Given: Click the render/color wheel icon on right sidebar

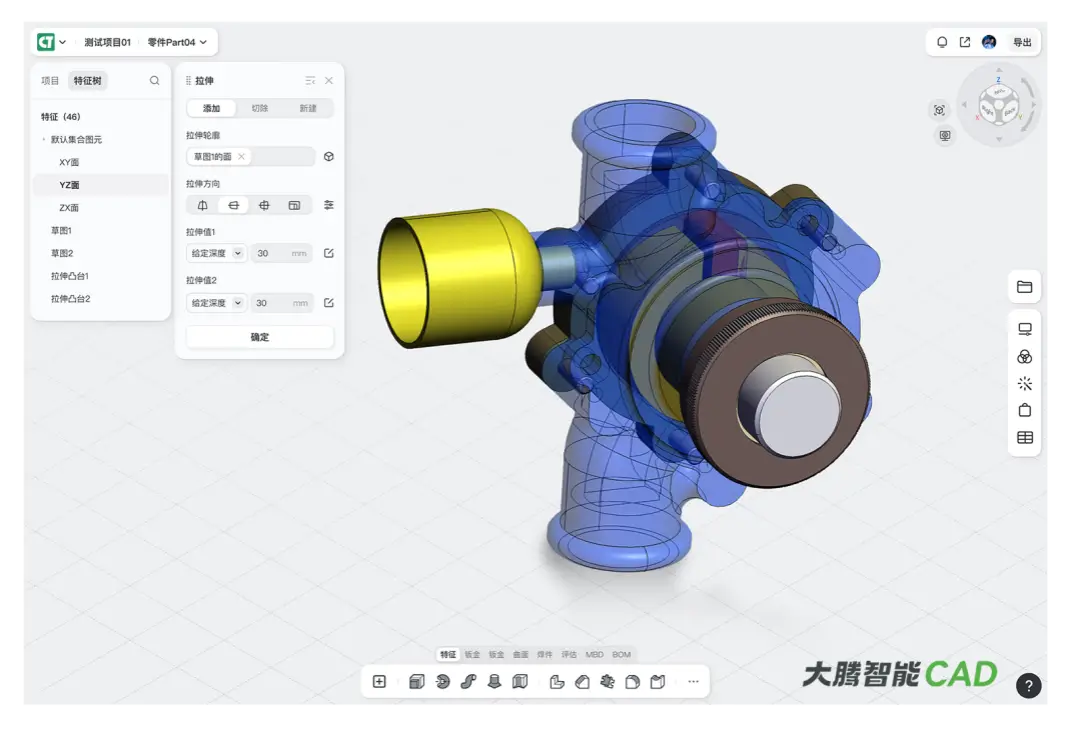Looking at the screenshot, I should (x=1024, y=356).
